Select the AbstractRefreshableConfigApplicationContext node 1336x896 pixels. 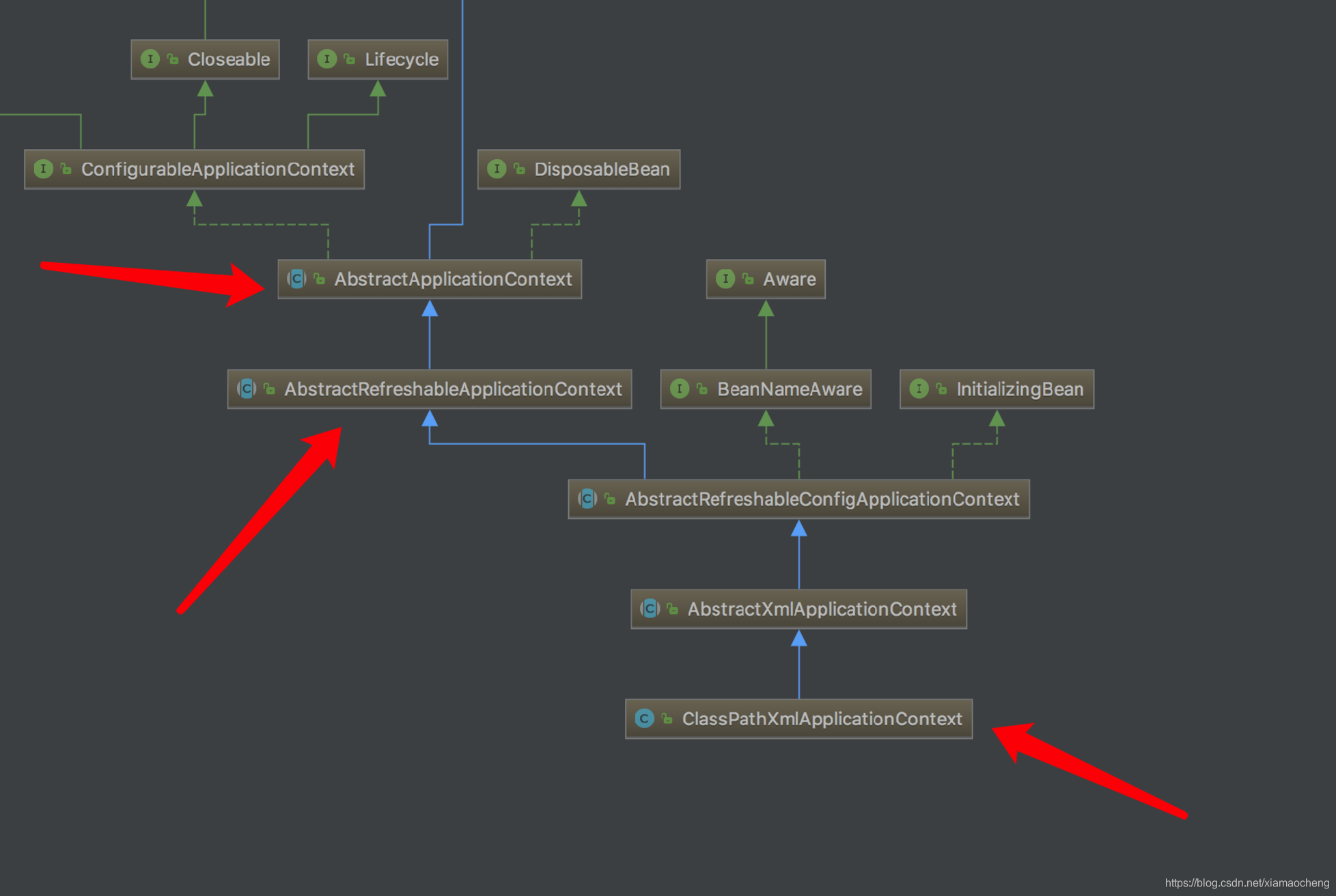coord(822,499)
